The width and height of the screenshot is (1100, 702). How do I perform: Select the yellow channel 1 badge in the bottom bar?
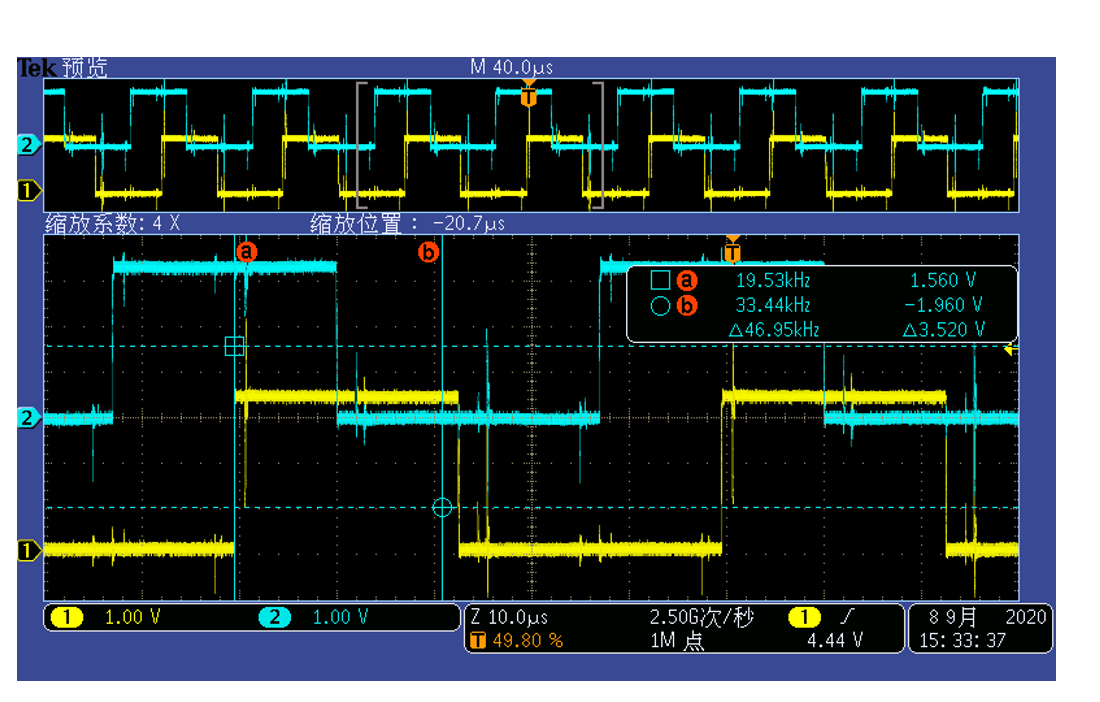pyautogui.click(x=67, y=618)
